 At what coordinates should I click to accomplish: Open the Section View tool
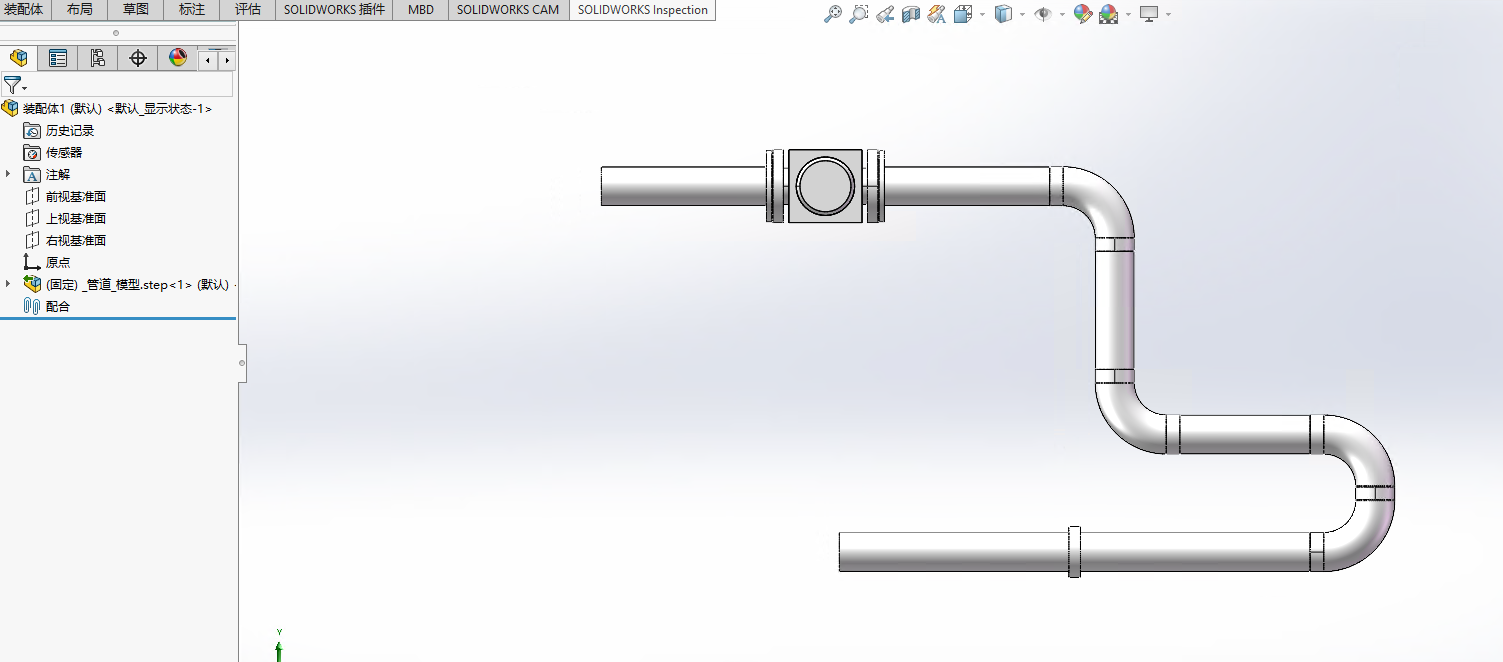909,14
